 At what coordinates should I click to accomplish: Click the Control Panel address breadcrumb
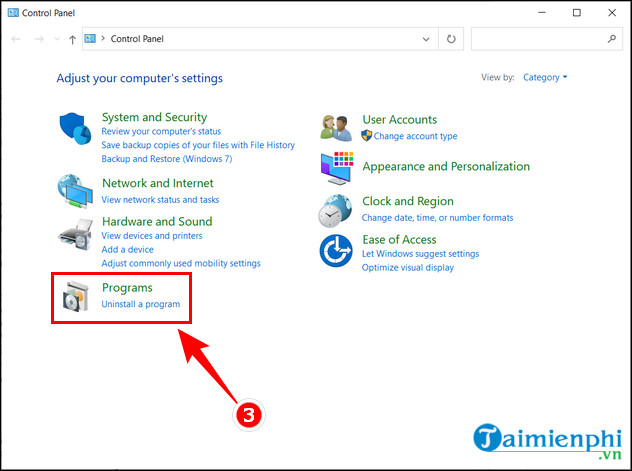point(137,39)
